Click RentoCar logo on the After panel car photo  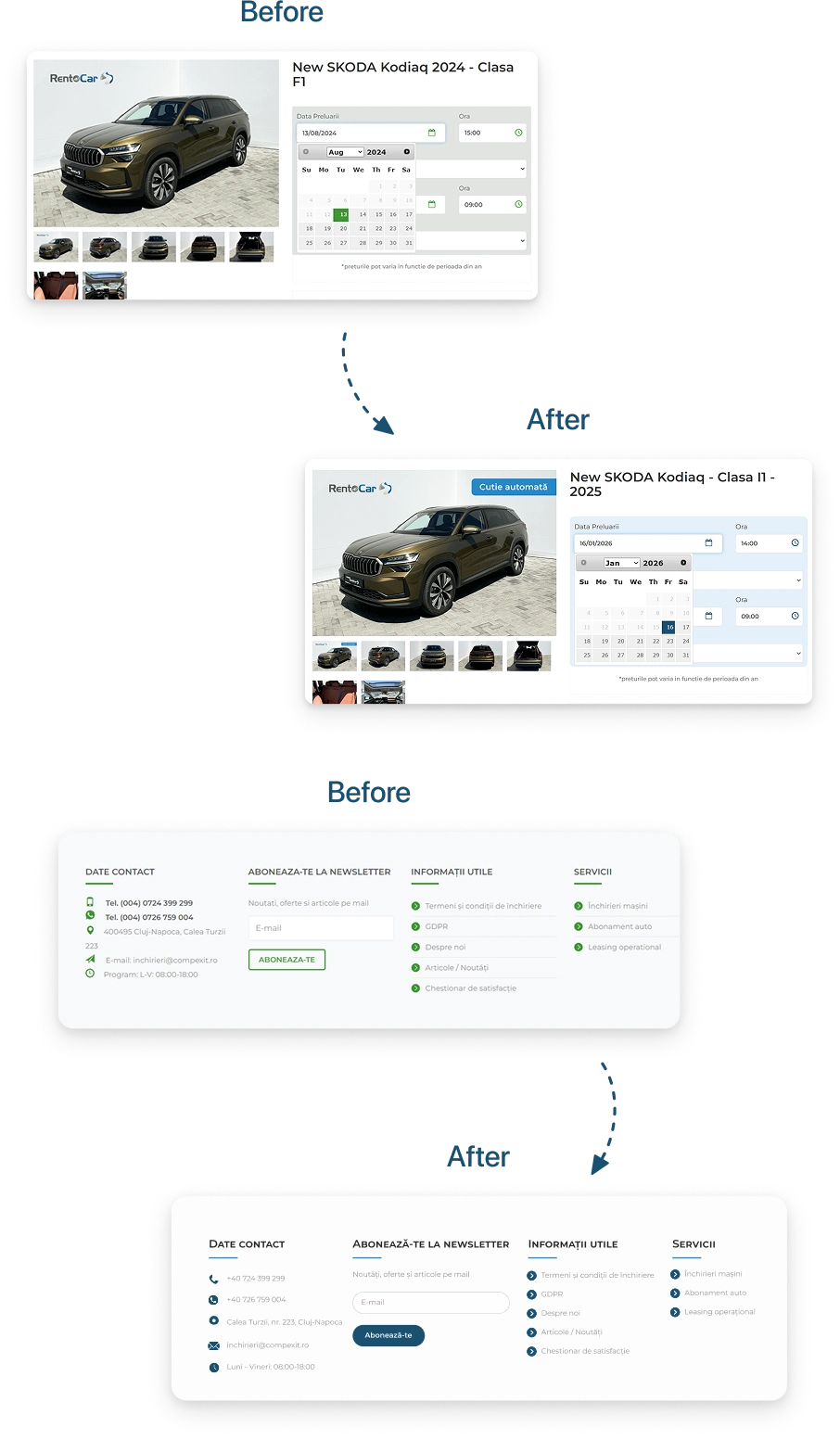pyautogui.click(x=360, y=489)
